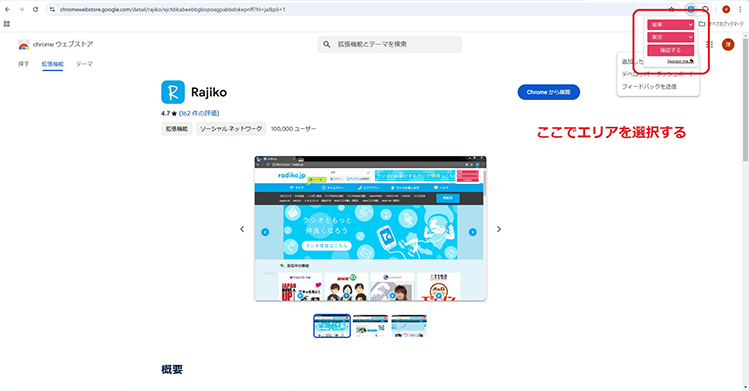
Task: Click the Chrome から削除 button
Action: tap(548, 92)
